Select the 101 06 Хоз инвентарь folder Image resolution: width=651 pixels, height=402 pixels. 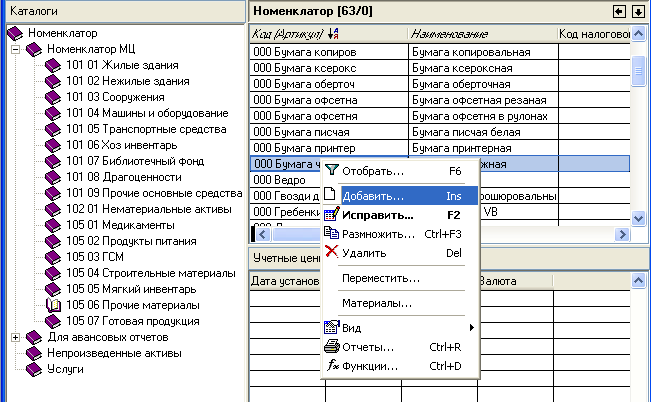tap(122, 145)
